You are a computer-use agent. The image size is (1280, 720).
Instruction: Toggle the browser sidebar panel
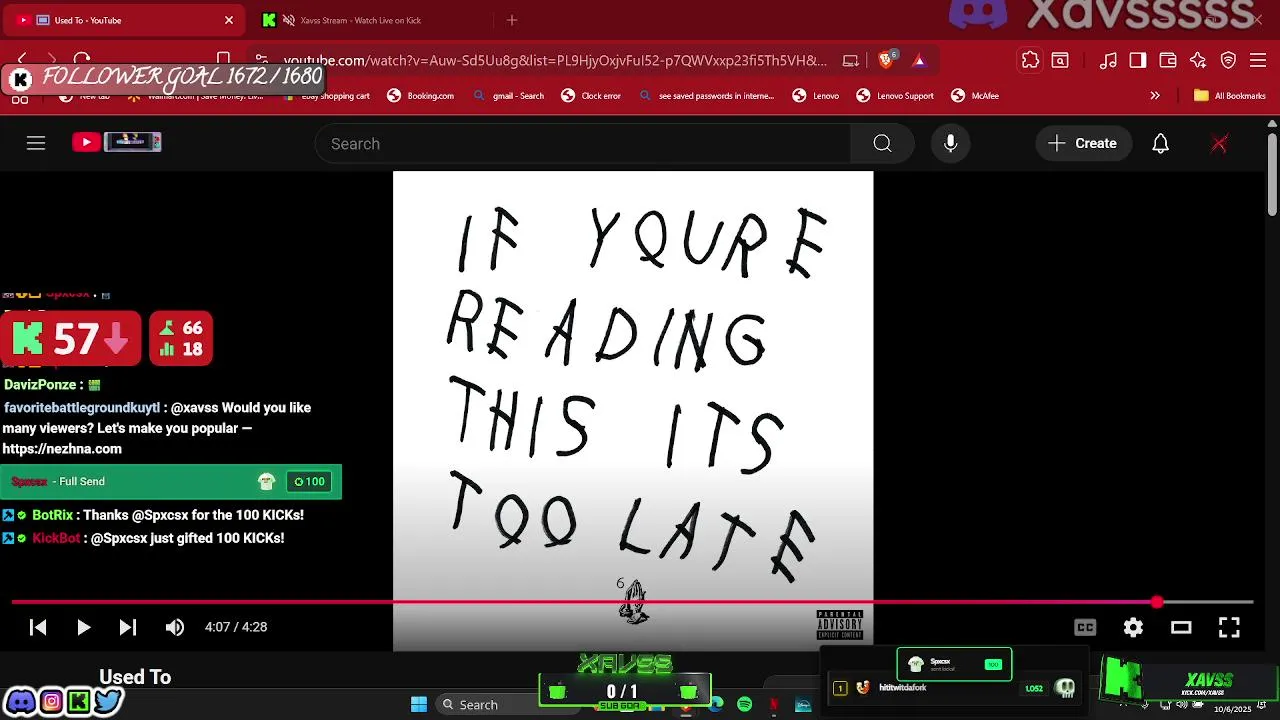[x=1138, y=60]
